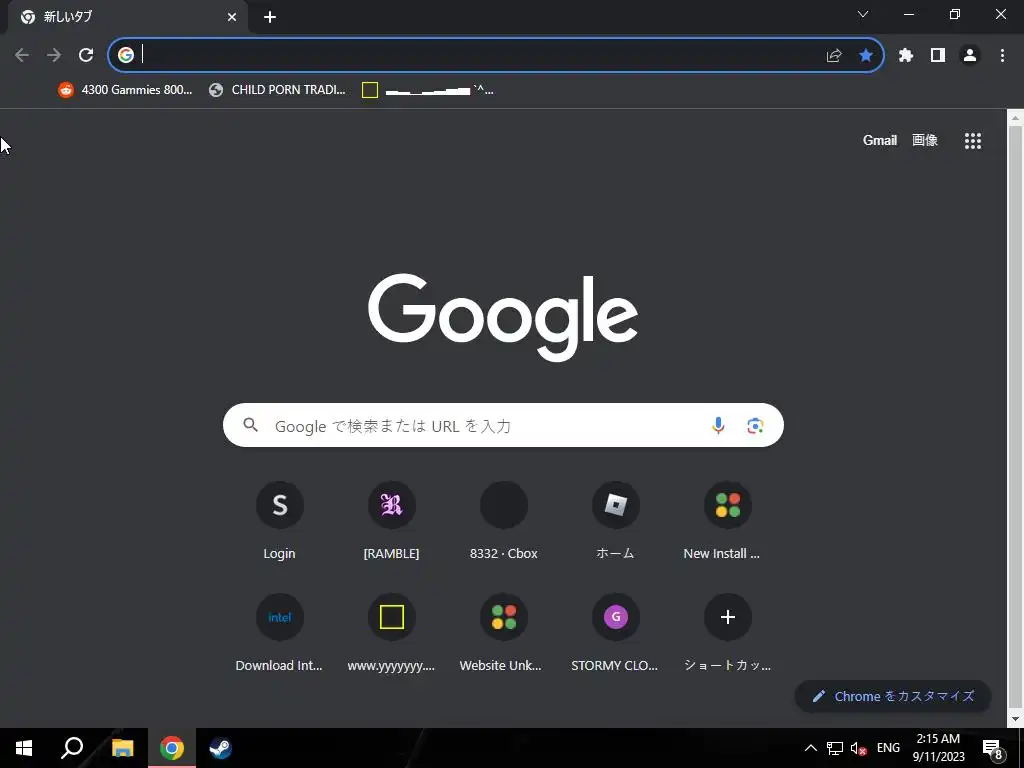Search by image with Lens icon

tap(755, 425)
